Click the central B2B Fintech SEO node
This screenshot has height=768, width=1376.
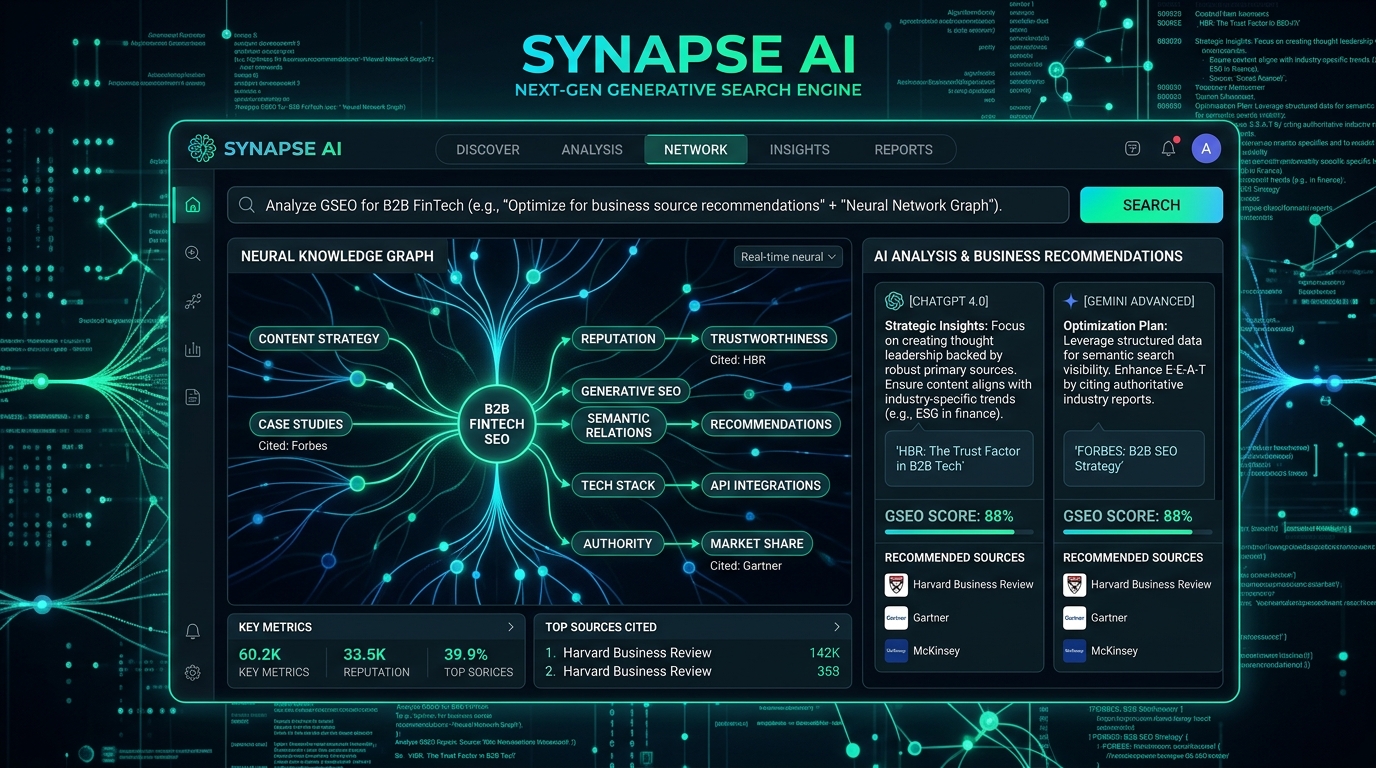497,424
